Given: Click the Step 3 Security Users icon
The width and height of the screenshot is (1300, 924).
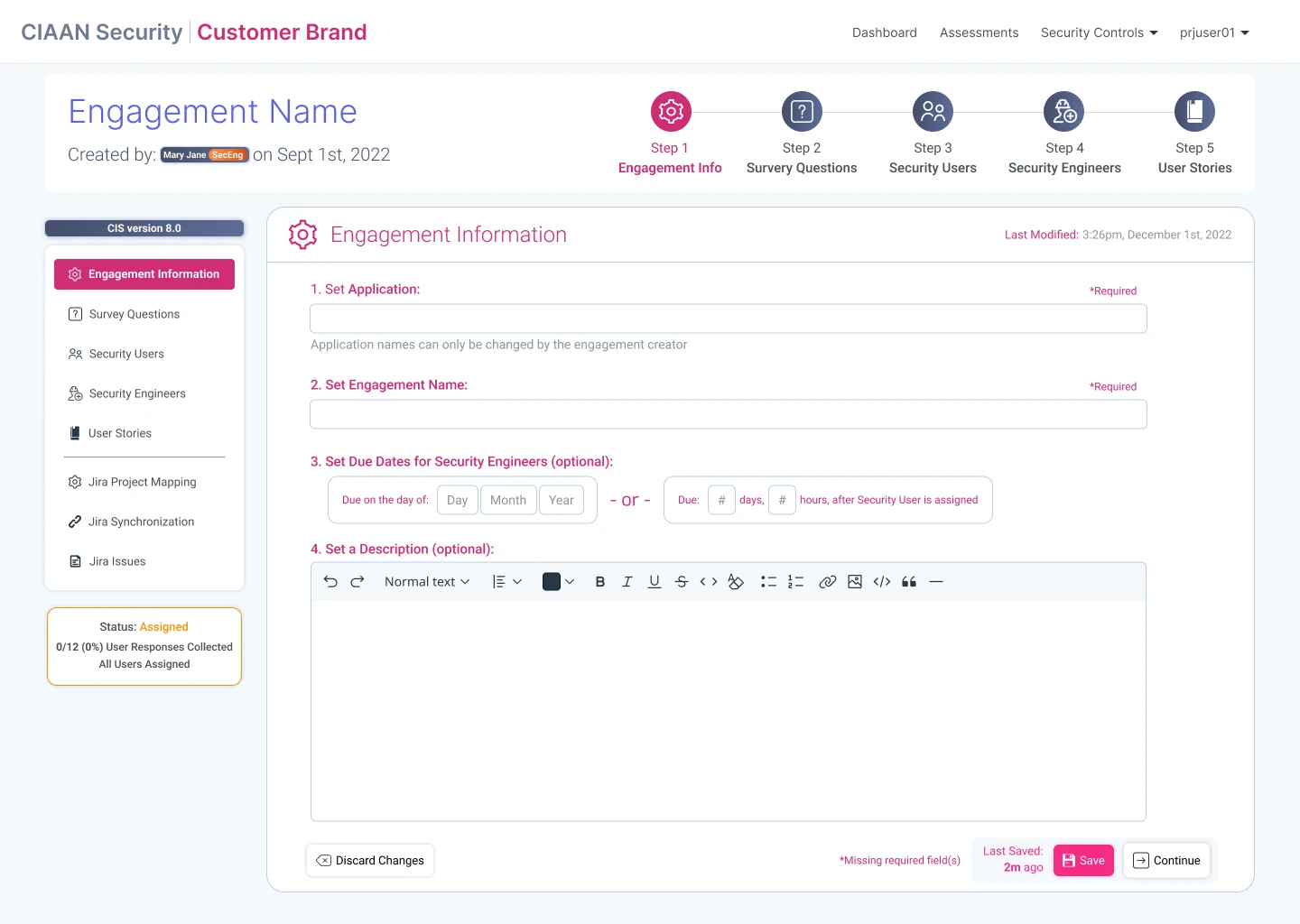Looking at the screenshot, I should (x=933, y=112).
